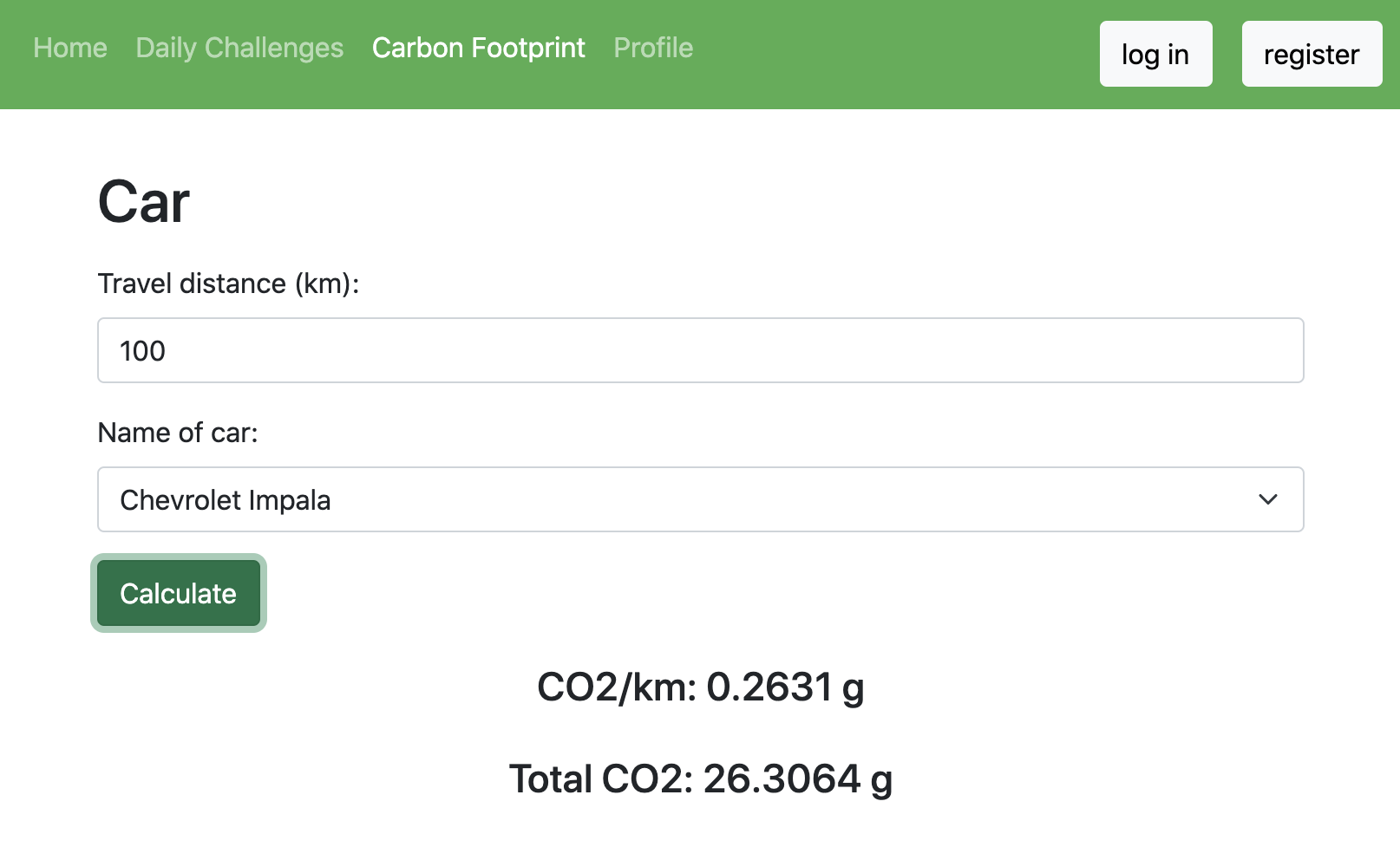Open the Home nav link

(x=70, y=48)
